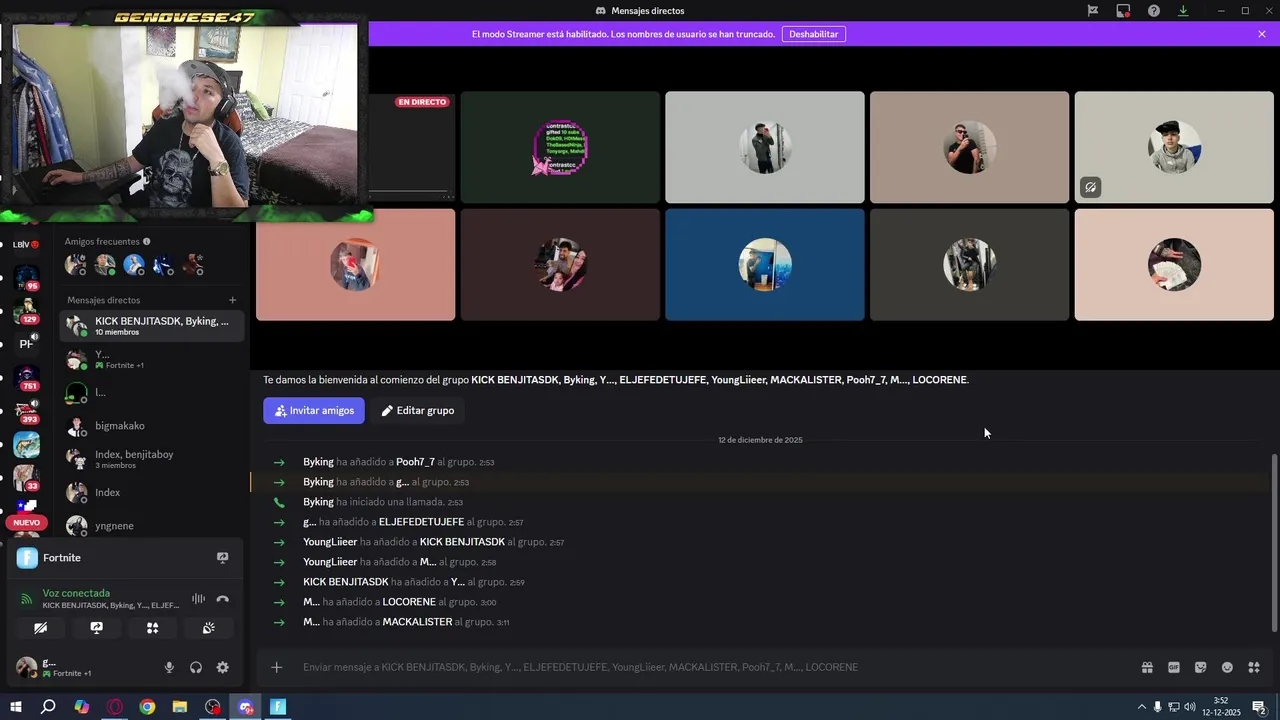
Task: Open user settings gear
Action: [222, 668]
